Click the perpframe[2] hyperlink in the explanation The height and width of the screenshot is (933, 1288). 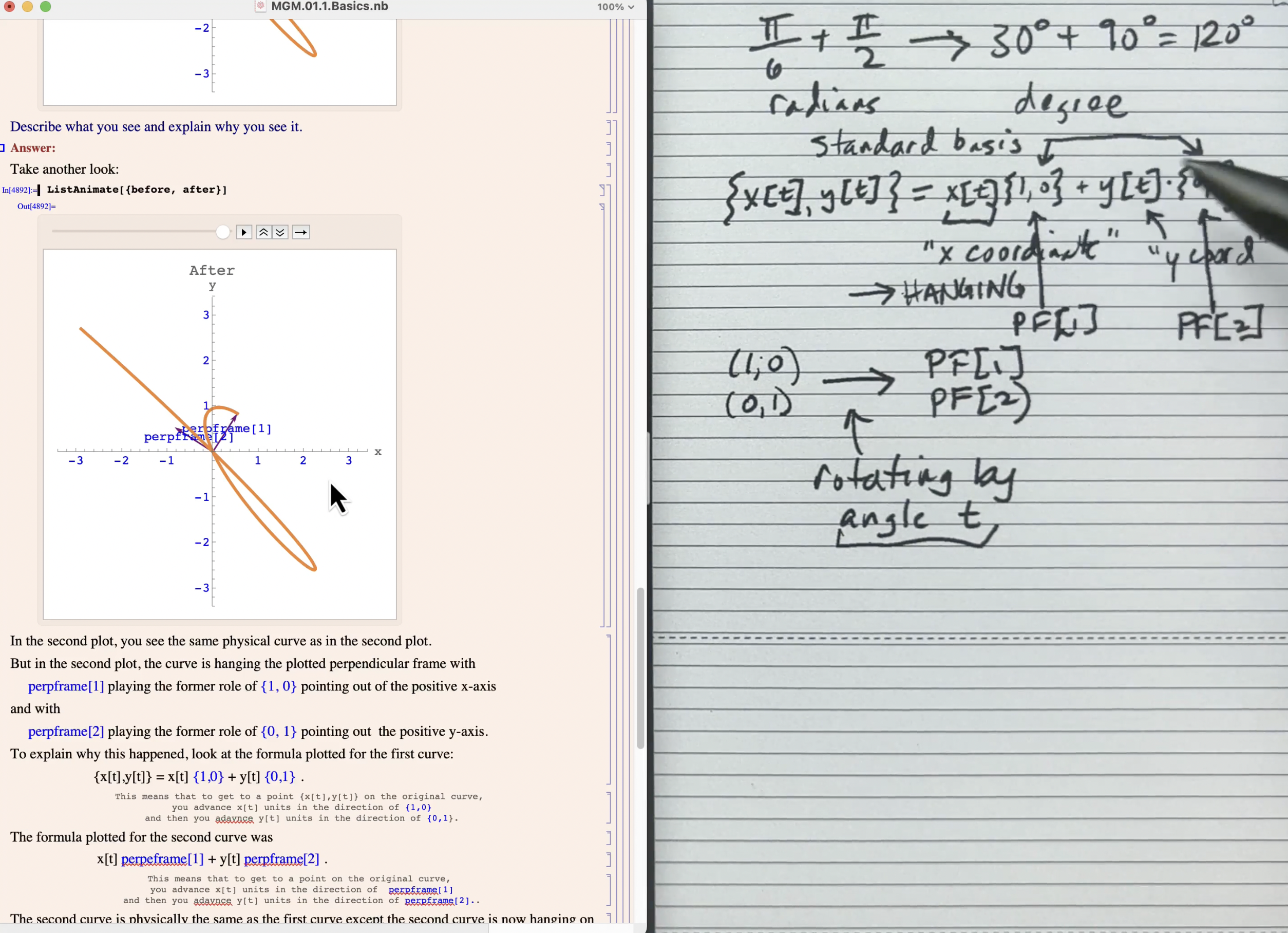point(66,732)
